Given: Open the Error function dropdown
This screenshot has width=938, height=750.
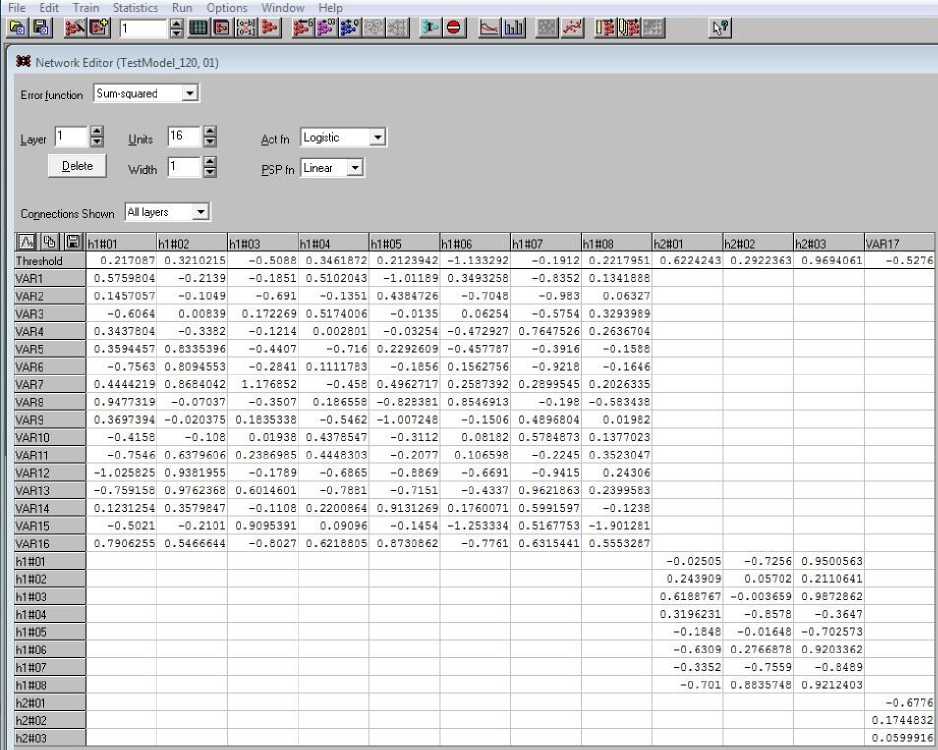Looking at the screenshot, I should point(190,93).
